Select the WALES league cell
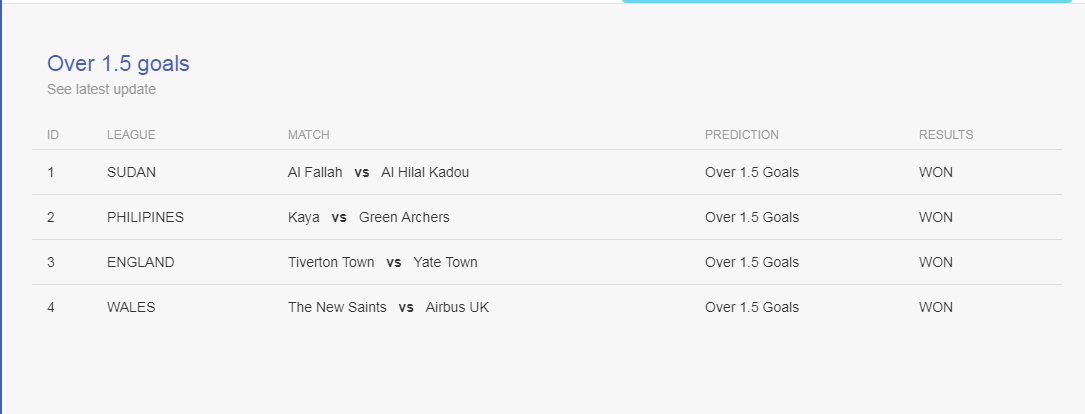Screen dimensions: 1085x414 [x=131, y=307]
